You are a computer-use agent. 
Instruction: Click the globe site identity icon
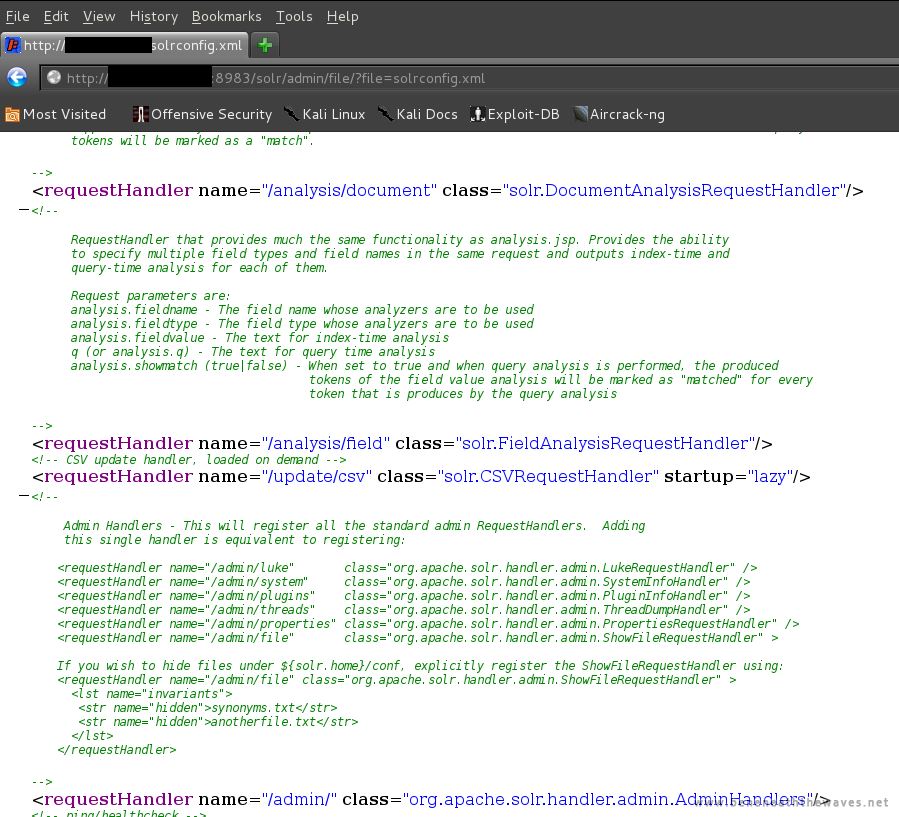click(x=54, y=77)
